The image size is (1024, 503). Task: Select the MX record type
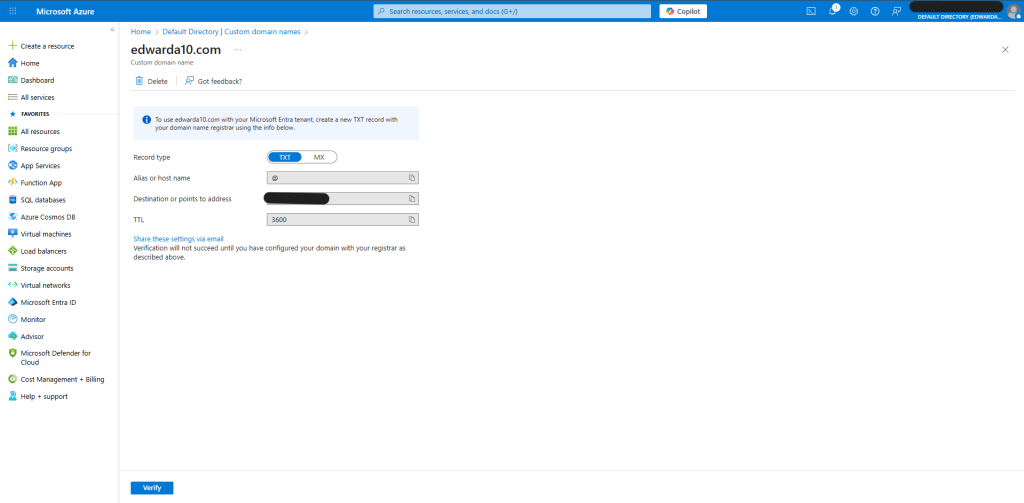(x=319, y=157)
